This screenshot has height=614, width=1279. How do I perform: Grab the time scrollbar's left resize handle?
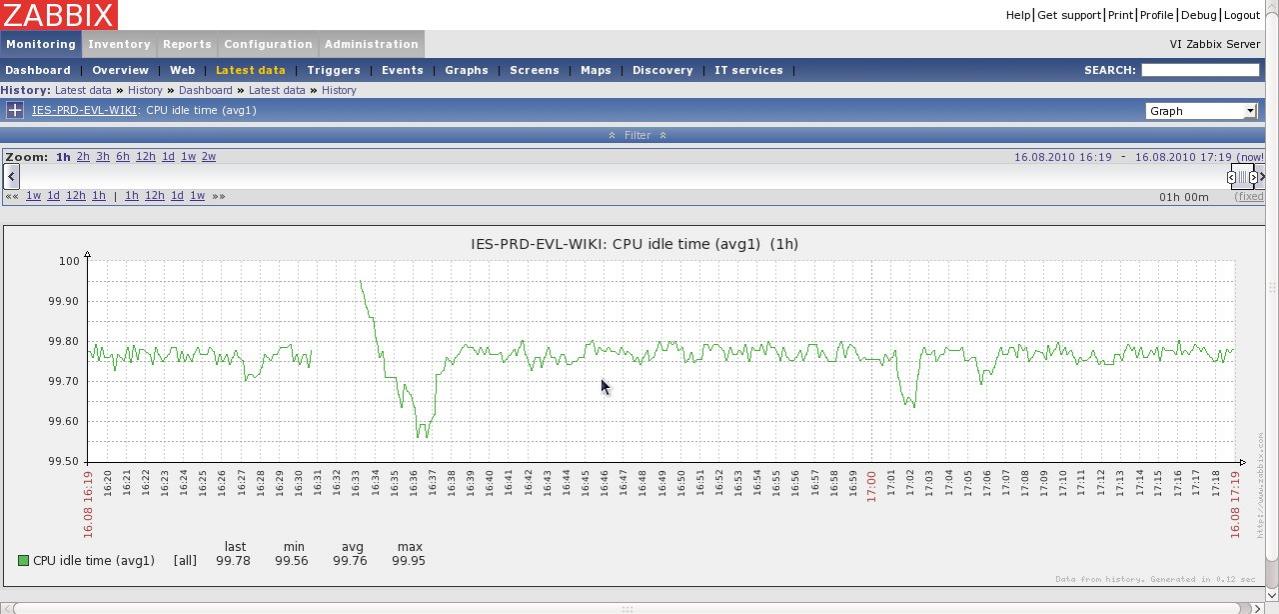[x=1231, y=177]
